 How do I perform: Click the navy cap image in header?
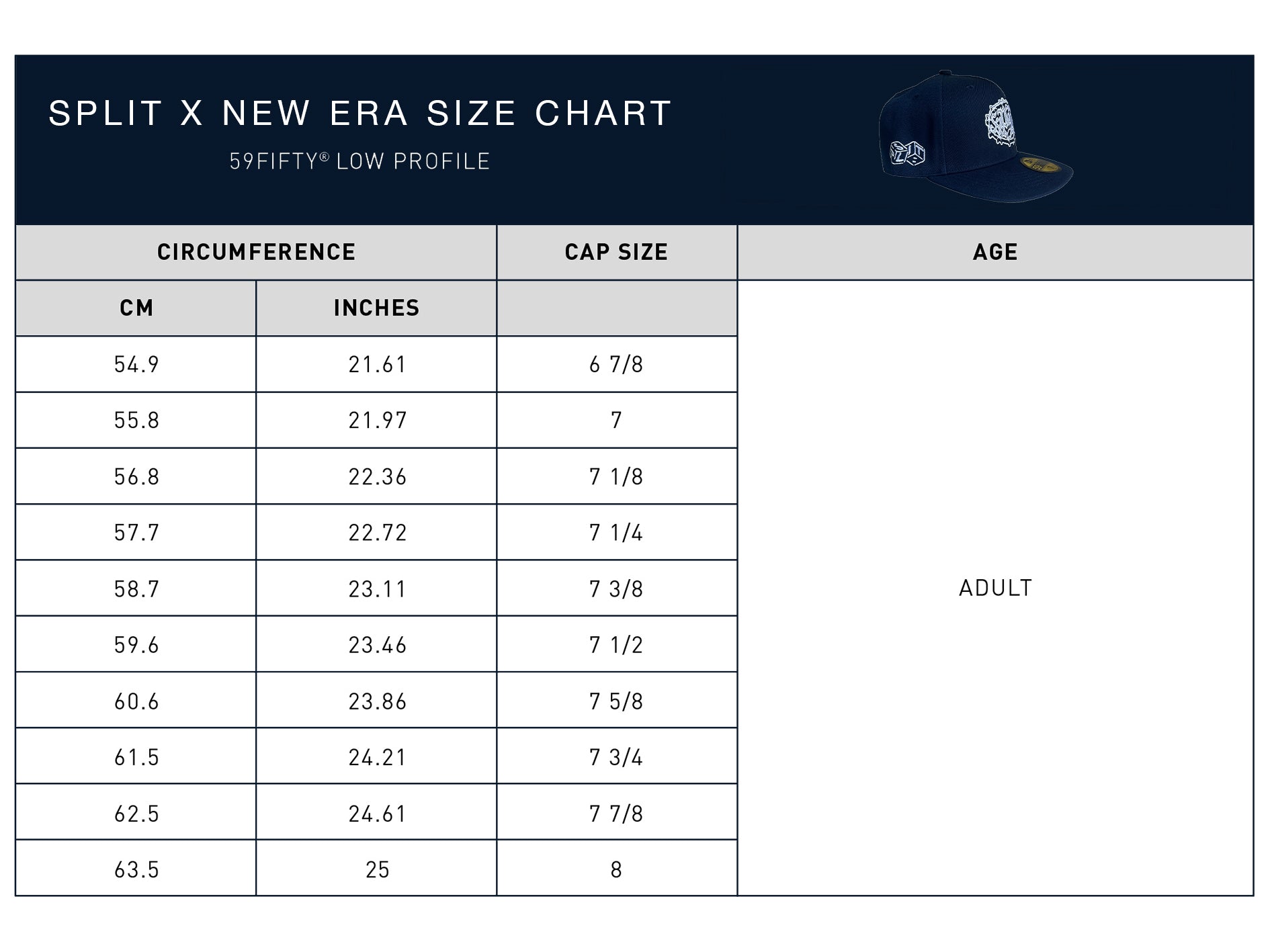click(x=976, y=137)
